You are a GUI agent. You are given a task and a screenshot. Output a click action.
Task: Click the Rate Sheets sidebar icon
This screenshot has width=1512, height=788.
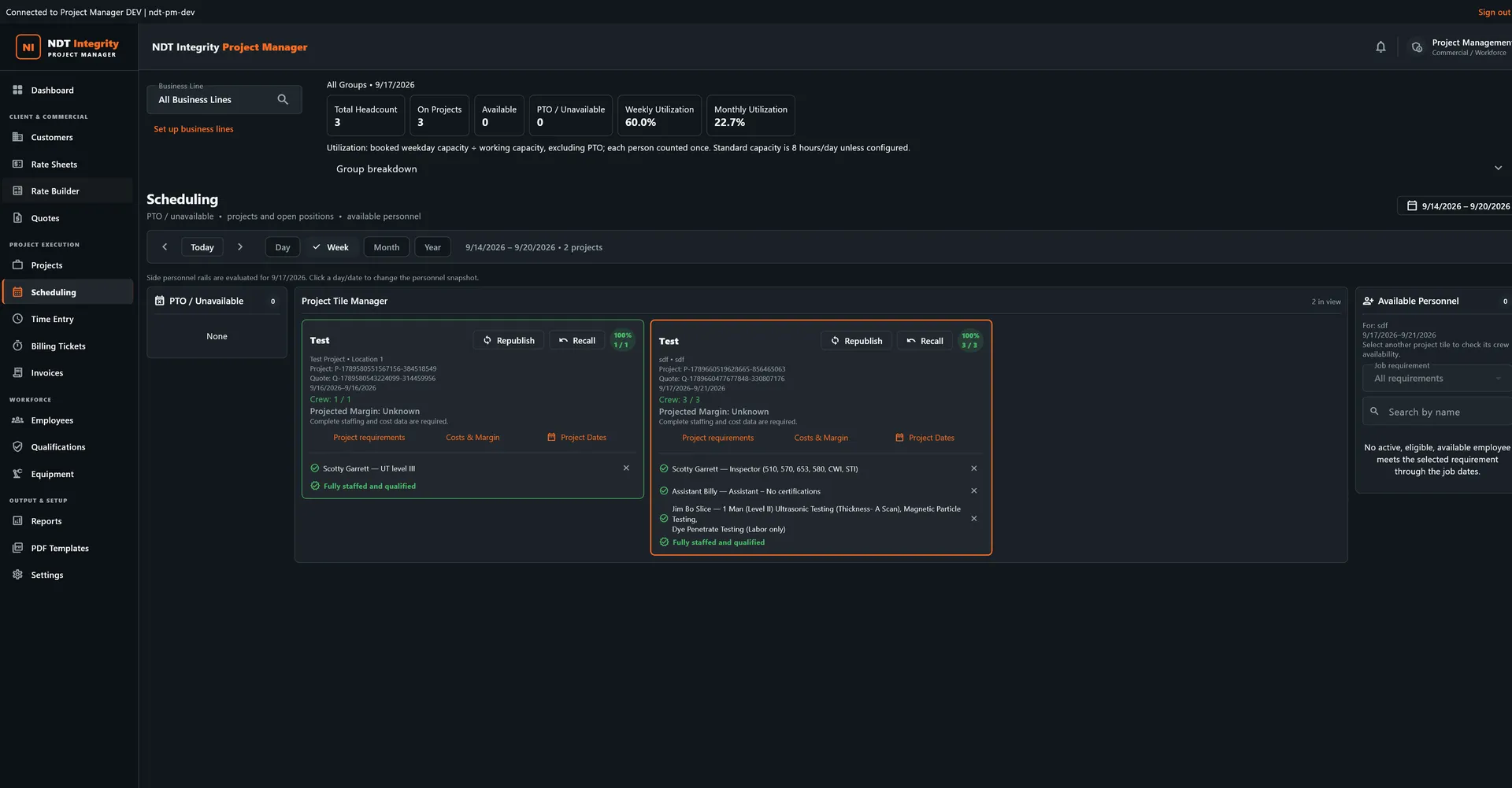(x=17, y=165)
